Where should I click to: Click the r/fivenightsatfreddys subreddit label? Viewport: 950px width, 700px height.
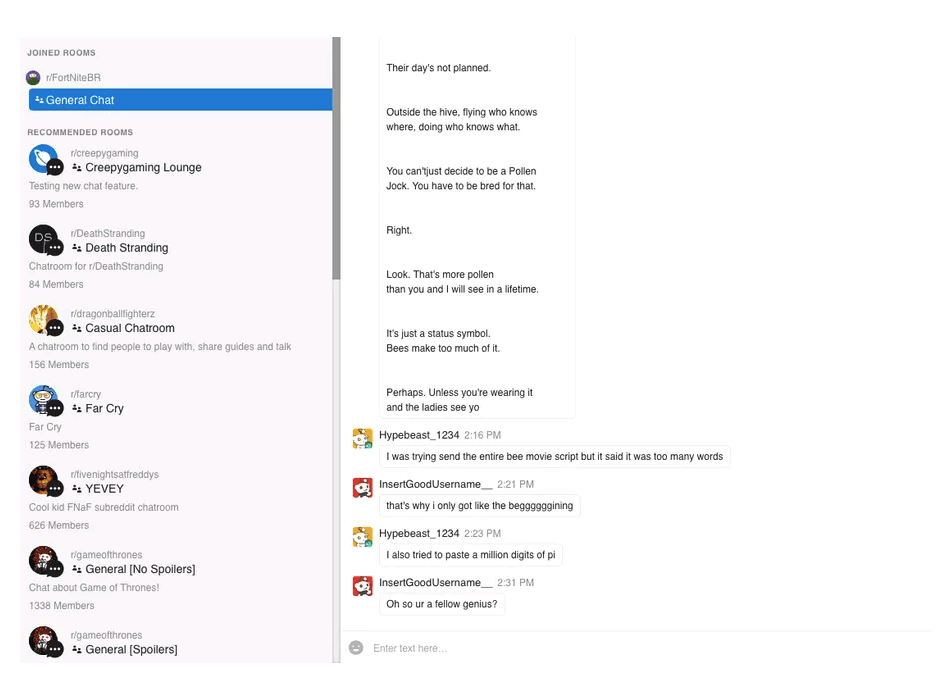(x=115, y=475)
